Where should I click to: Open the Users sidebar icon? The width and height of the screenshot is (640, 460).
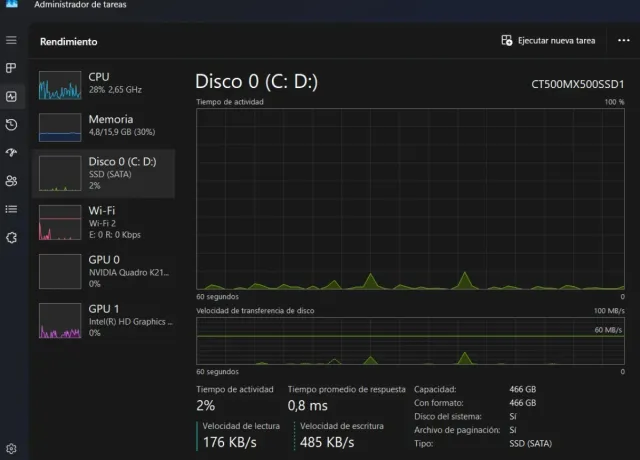pyautogui.click(x=12, y=180)
